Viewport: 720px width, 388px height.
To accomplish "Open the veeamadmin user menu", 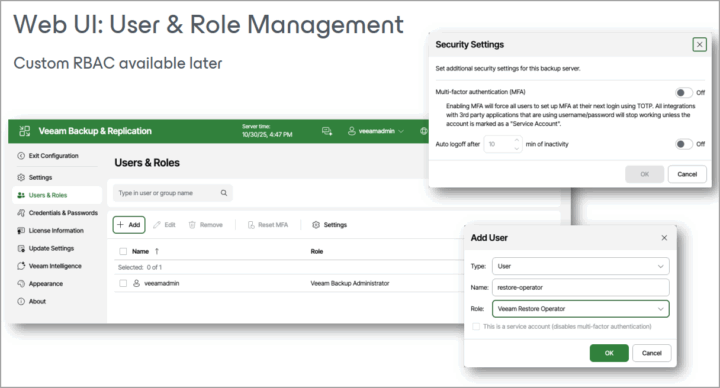I will [x=376, y=131].
